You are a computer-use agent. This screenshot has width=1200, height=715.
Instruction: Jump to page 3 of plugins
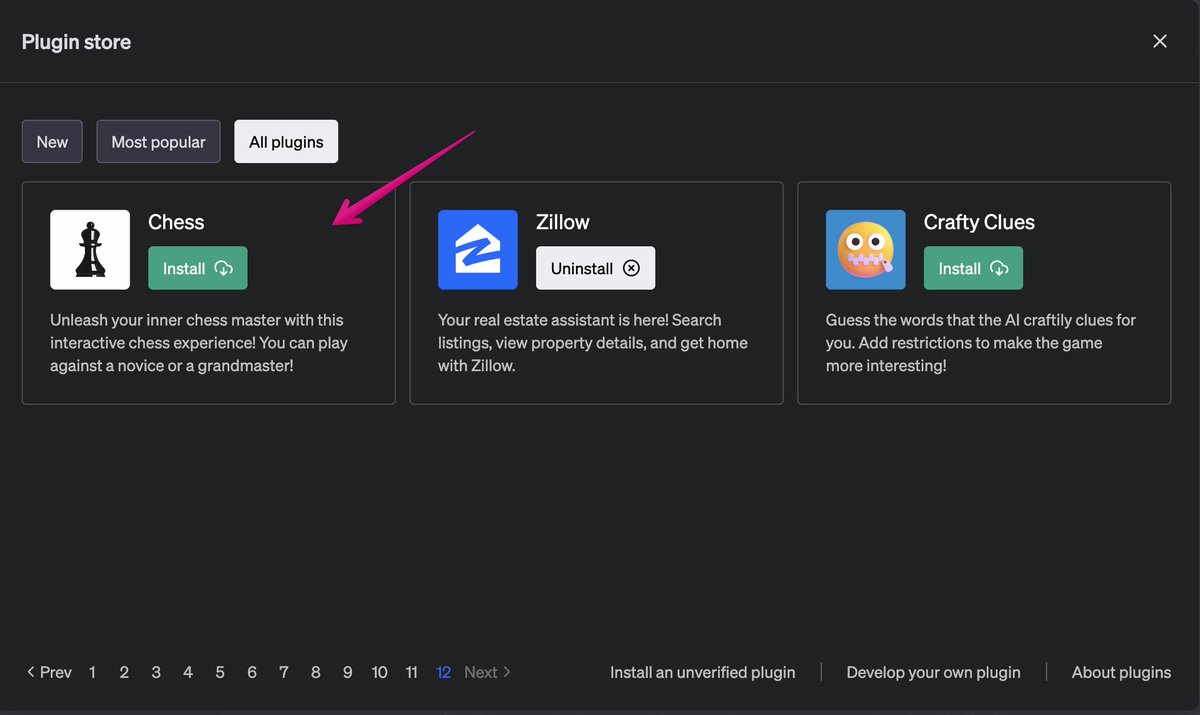point(156,672)
